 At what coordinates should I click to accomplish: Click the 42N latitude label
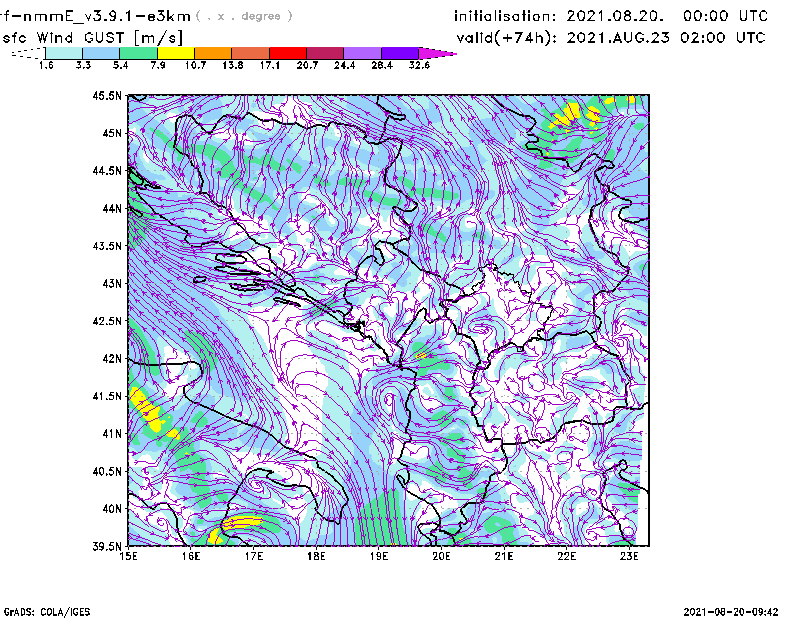coord(112,359)
